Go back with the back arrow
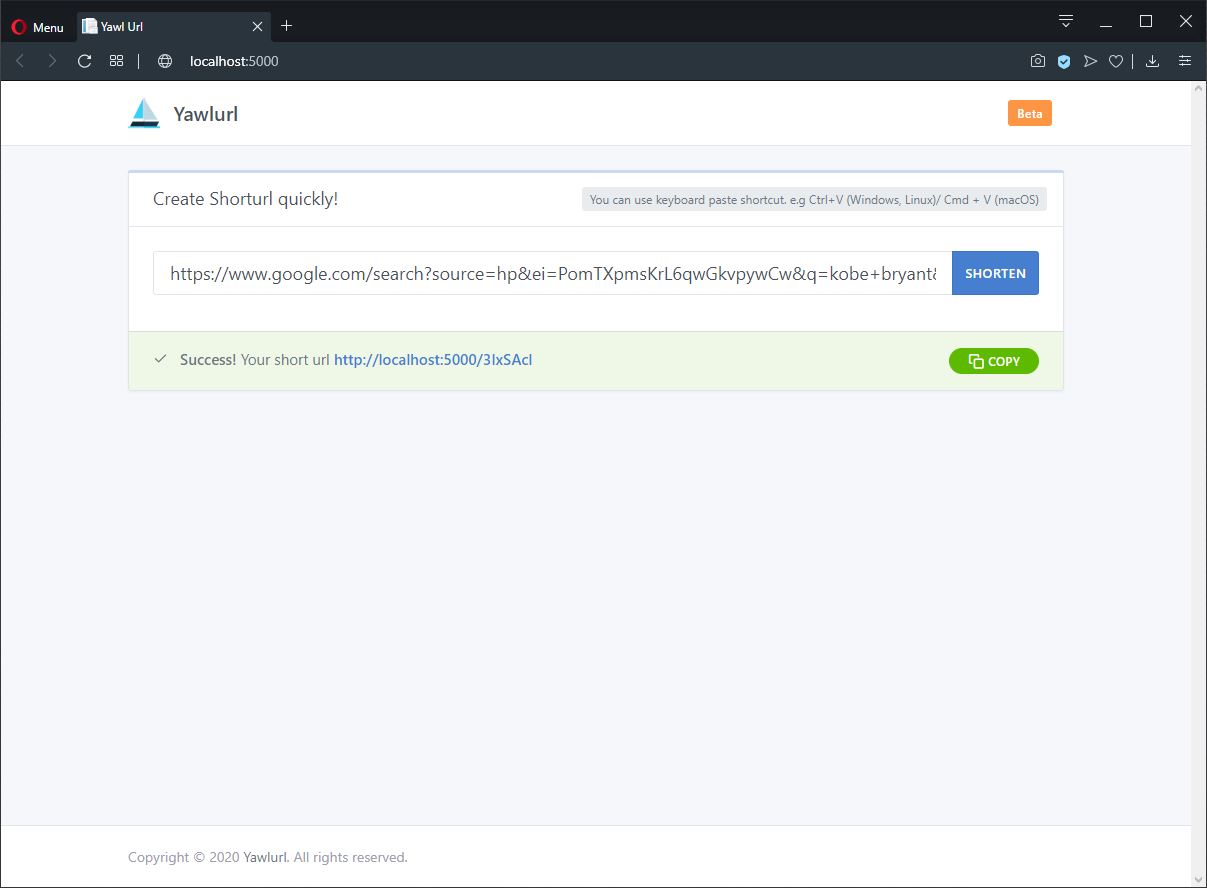Viewport: 1207px width, 888px height. tap(20, 61)
